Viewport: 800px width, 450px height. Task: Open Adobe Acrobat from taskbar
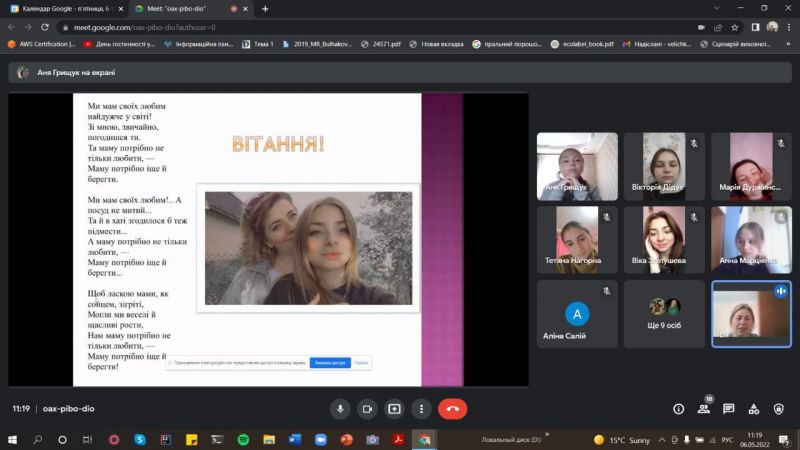[x=398, y=439]
